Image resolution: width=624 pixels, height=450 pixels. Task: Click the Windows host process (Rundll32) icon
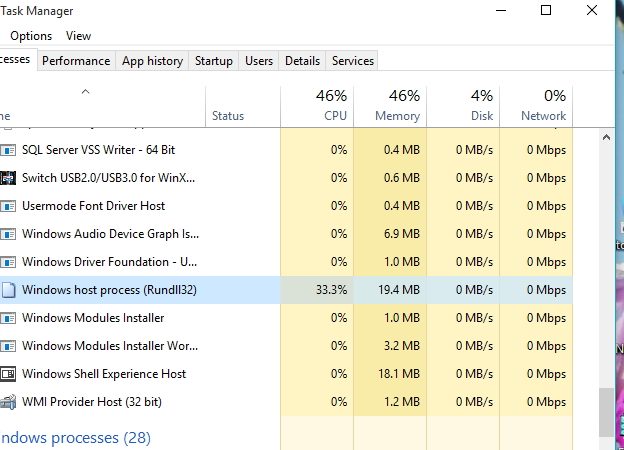pos(8,290)
